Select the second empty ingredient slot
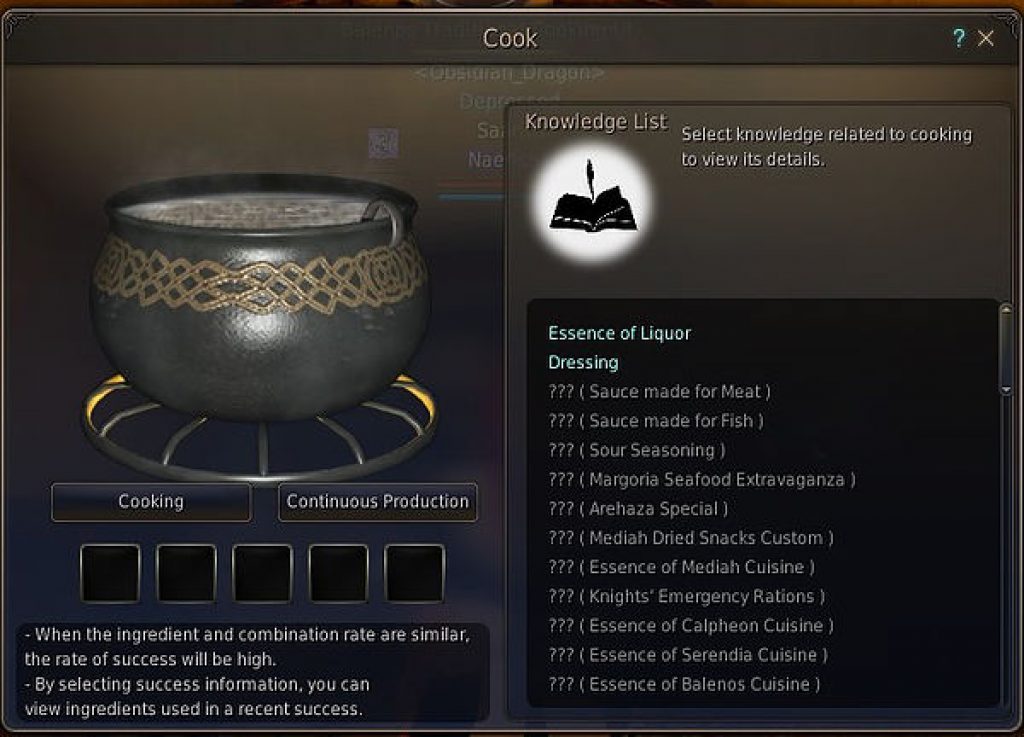1024x737 pixels. [186, 573]
